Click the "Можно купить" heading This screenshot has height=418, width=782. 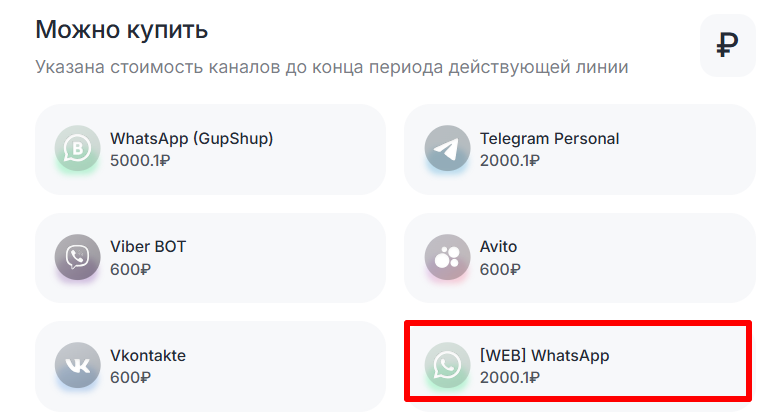pyautogui.click(x=121, y=30)
